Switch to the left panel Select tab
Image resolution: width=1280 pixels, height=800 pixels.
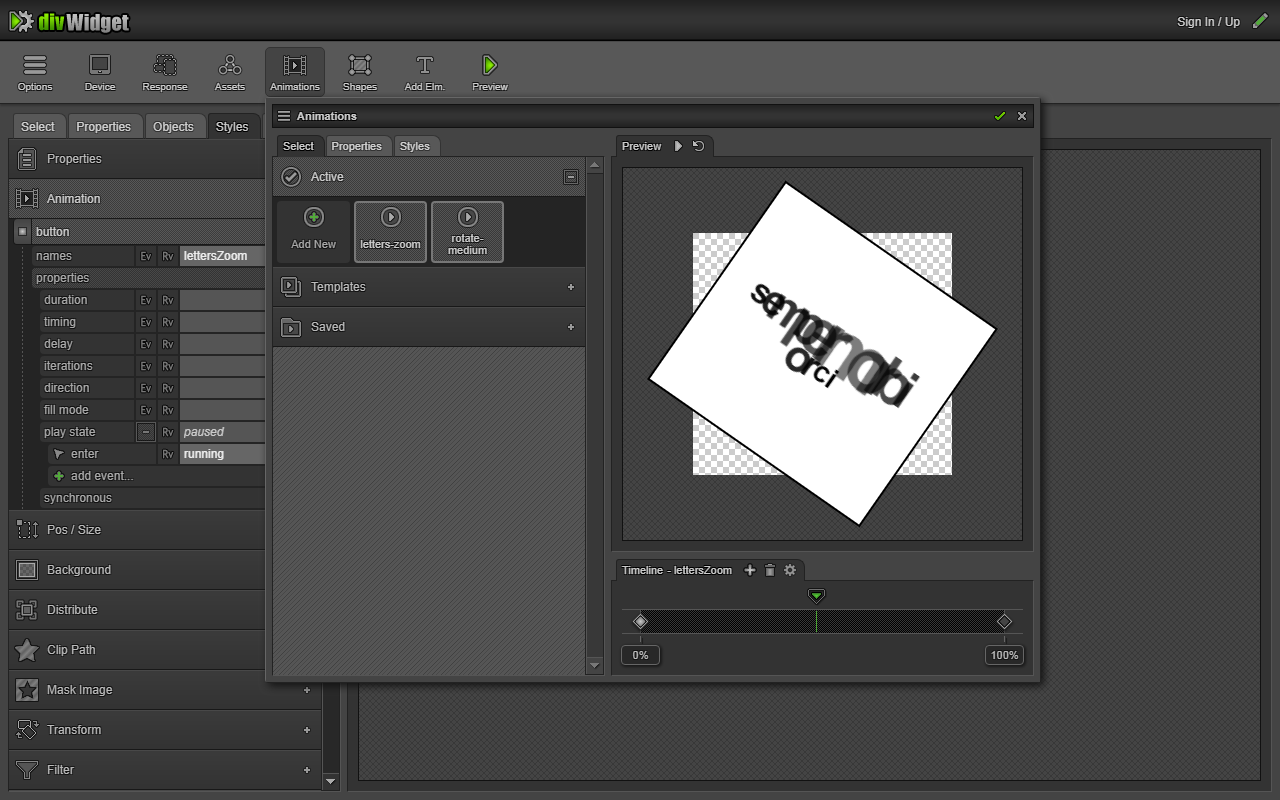[x=38, y=126]
